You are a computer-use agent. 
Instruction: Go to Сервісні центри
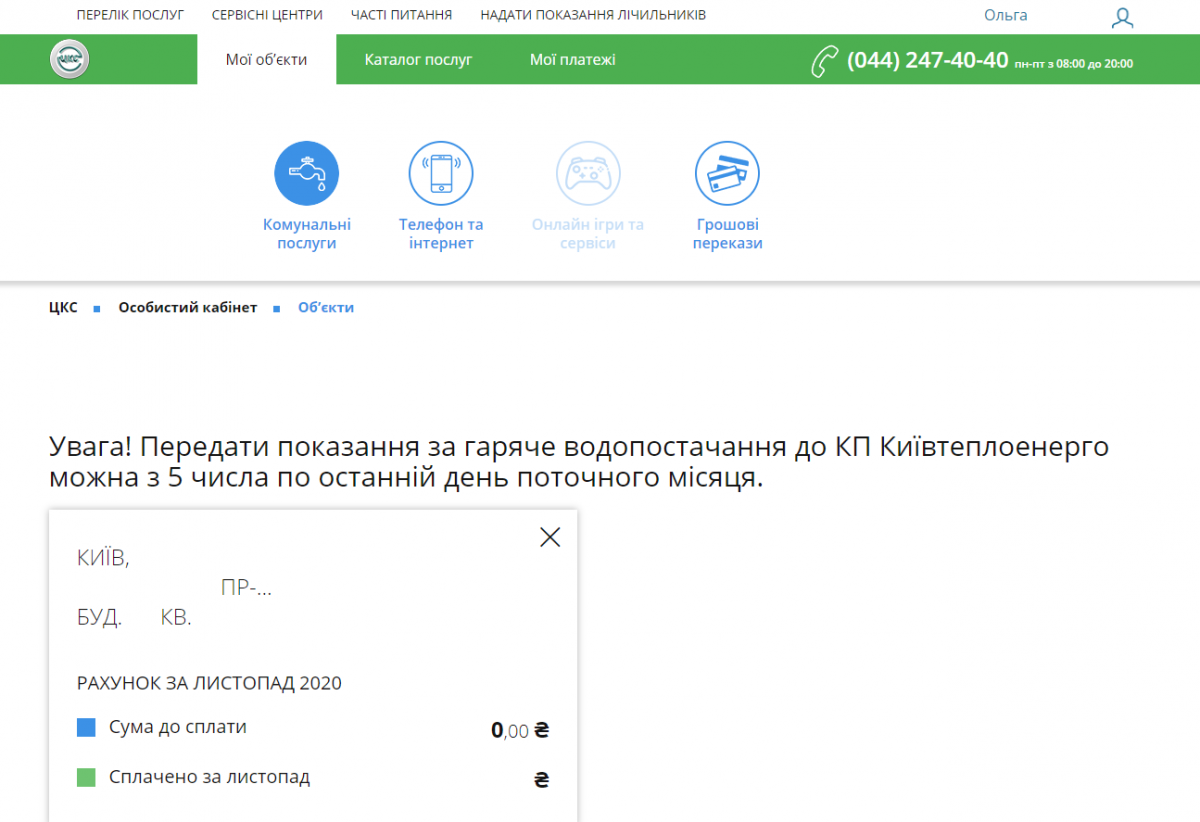[267, 15]
